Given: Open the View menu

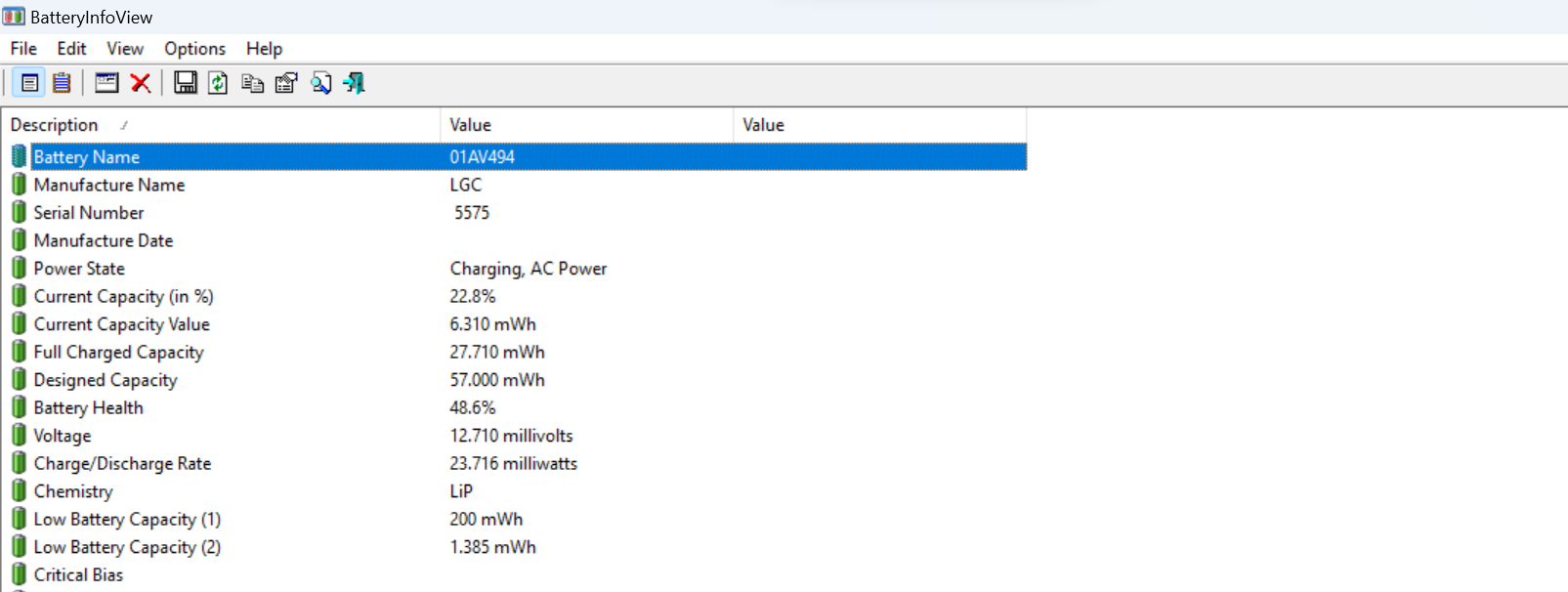Looking at the screenshot, I should coord(125,49).
